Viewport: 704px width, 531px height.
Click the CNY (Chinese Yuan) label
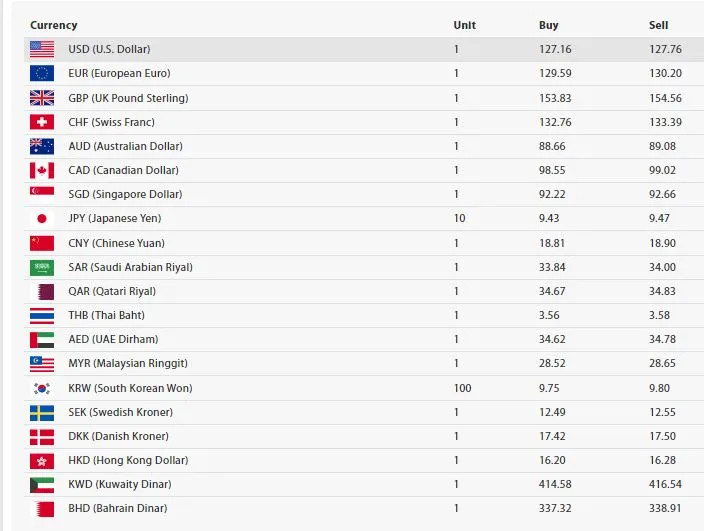(x=116, y=243)
